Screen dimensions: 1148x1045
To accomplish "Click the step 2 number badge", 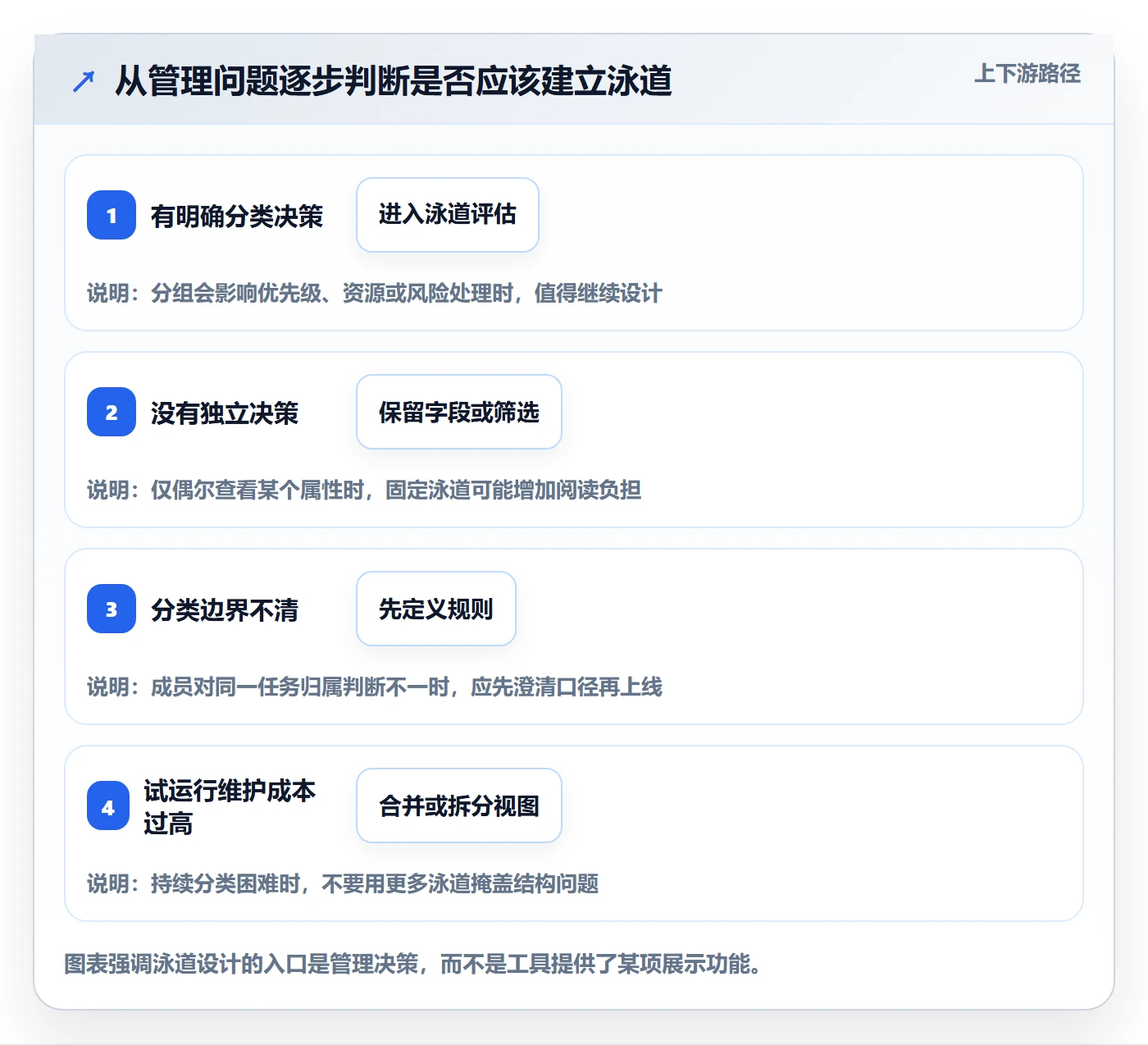I will point(112,412).
